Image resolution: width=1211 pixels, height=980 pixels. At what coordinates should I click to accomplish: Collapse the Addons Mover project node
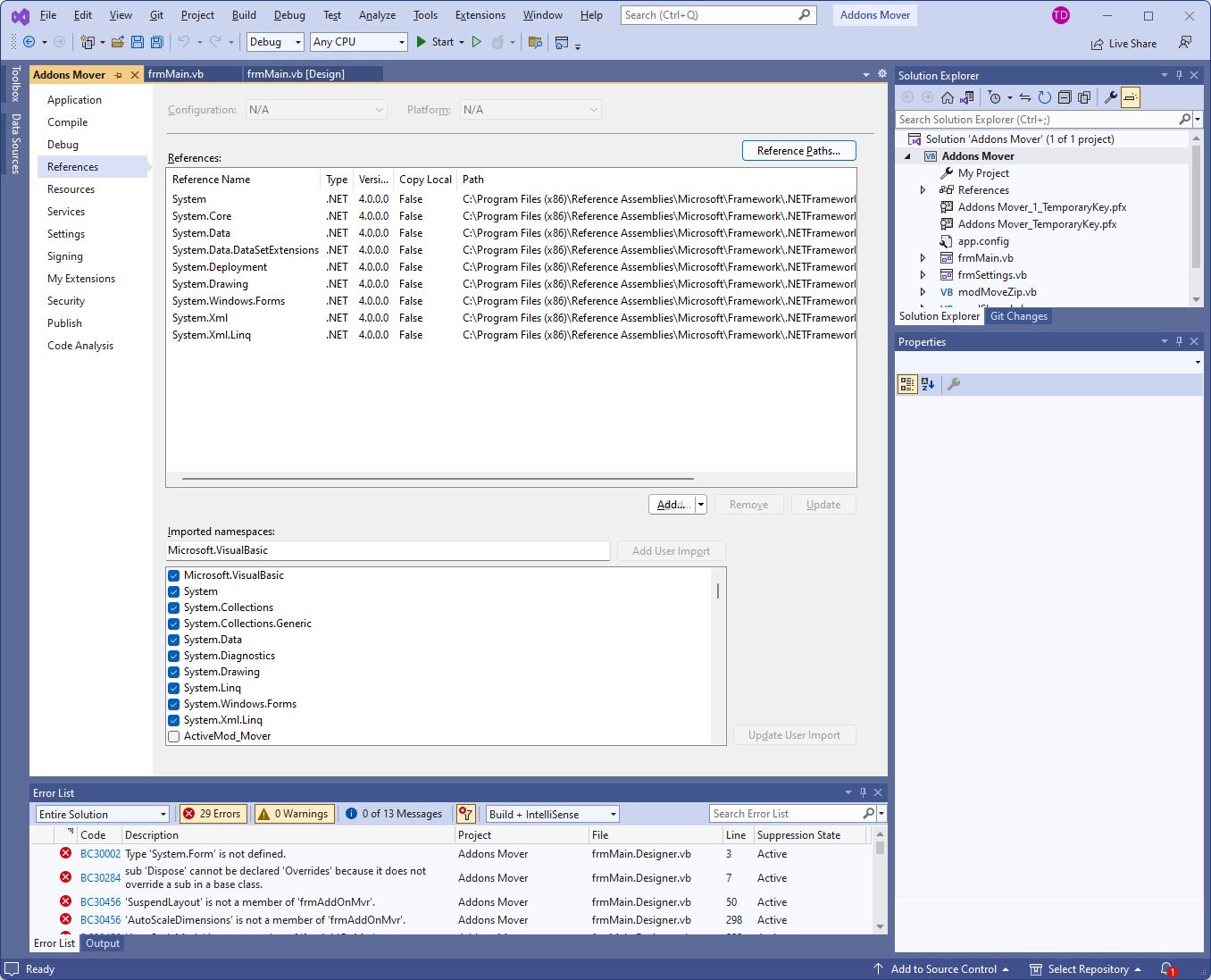[908, 156]
